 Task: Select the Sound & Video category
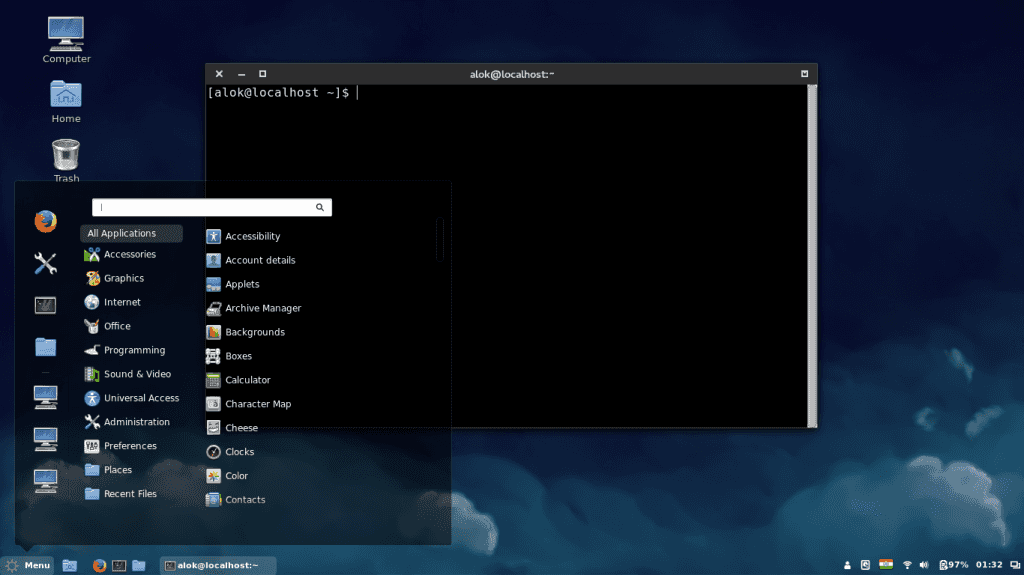(x=137, y=374)
